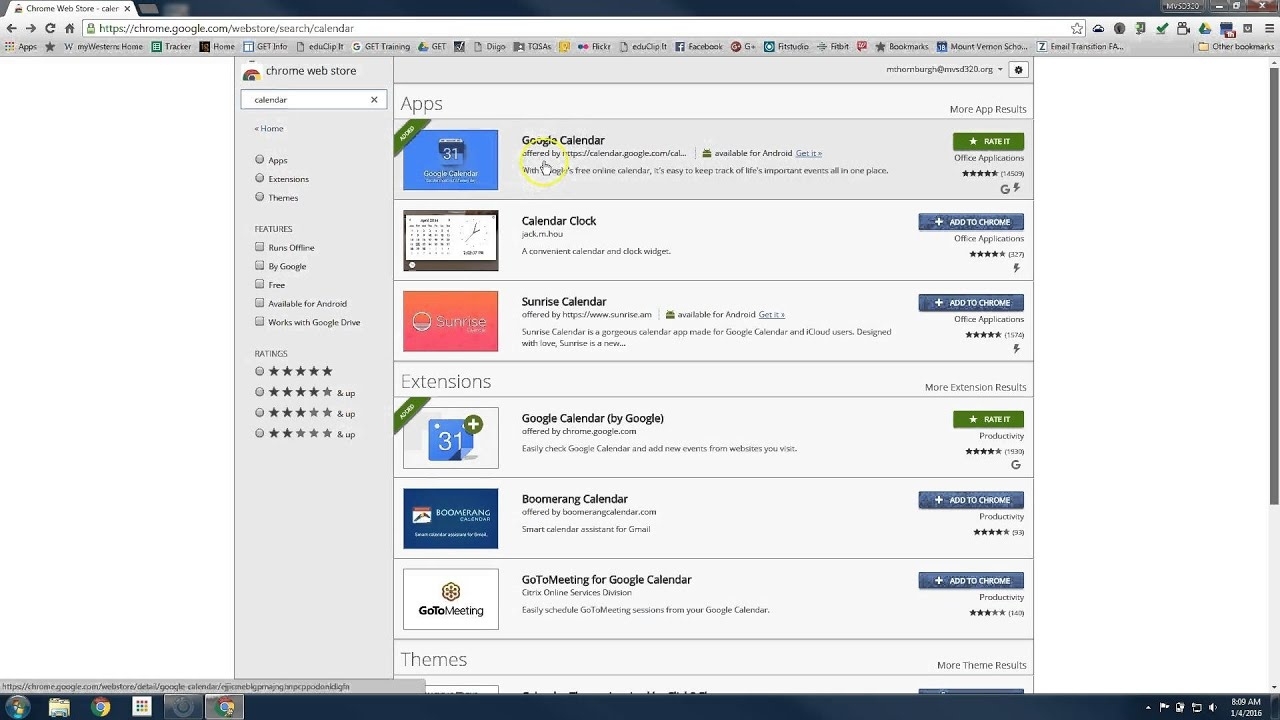This screenshot has width=1280, height=720.
Task: Open the Facebook bookmark
Action: click(x=698, y=46)
